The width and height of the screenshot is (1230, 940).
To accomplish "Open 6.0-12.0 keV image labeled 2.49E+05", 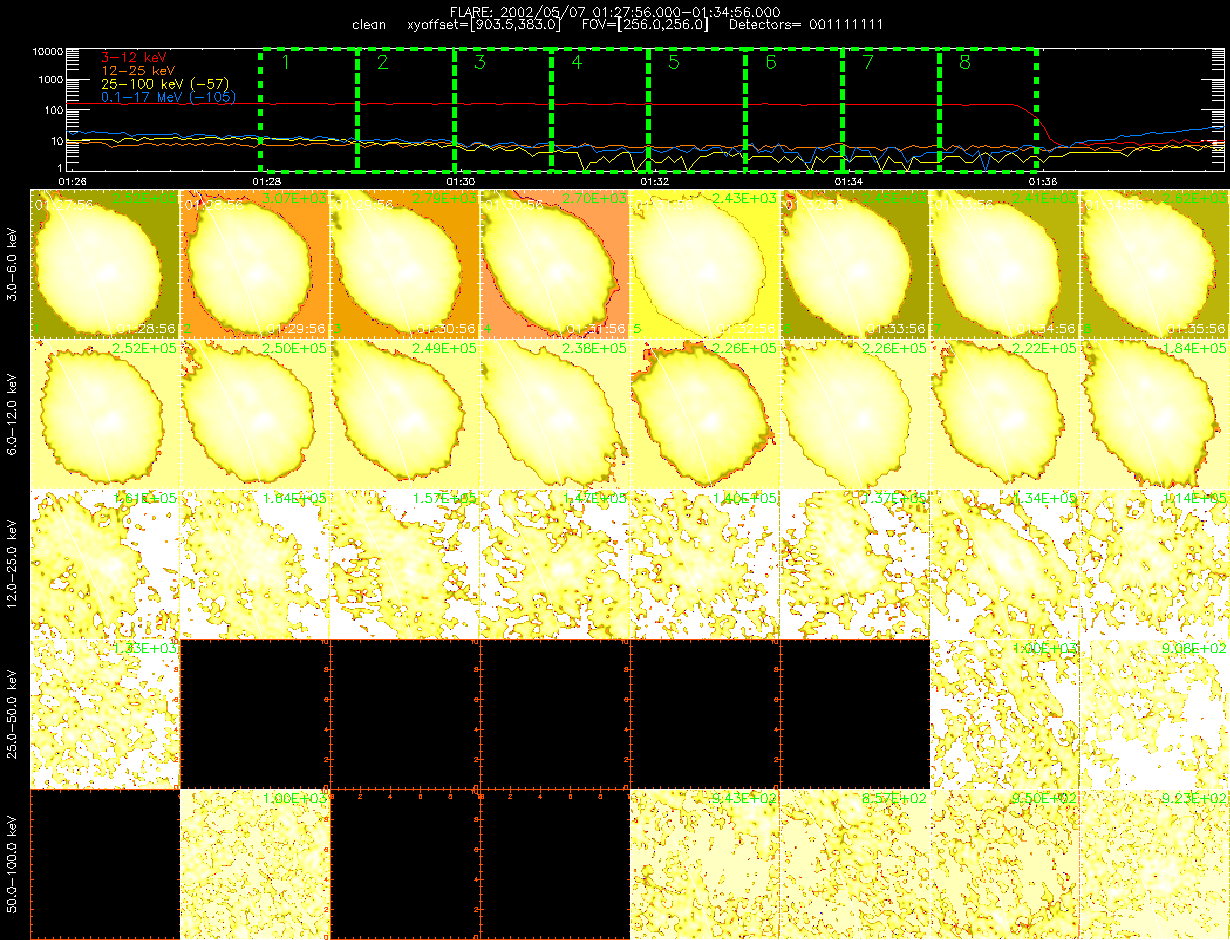I will [x=405, y=414].
